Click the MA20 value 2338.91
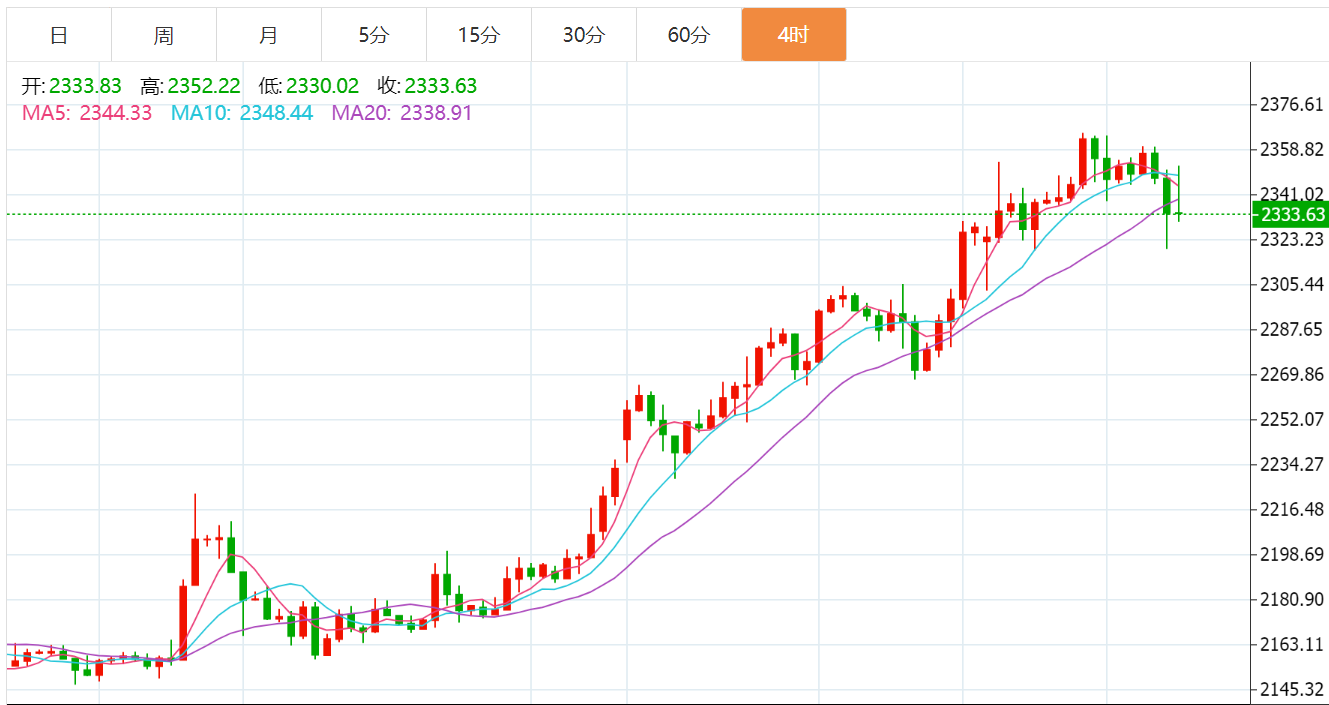 pyautogui.click(x=436, y=113)
